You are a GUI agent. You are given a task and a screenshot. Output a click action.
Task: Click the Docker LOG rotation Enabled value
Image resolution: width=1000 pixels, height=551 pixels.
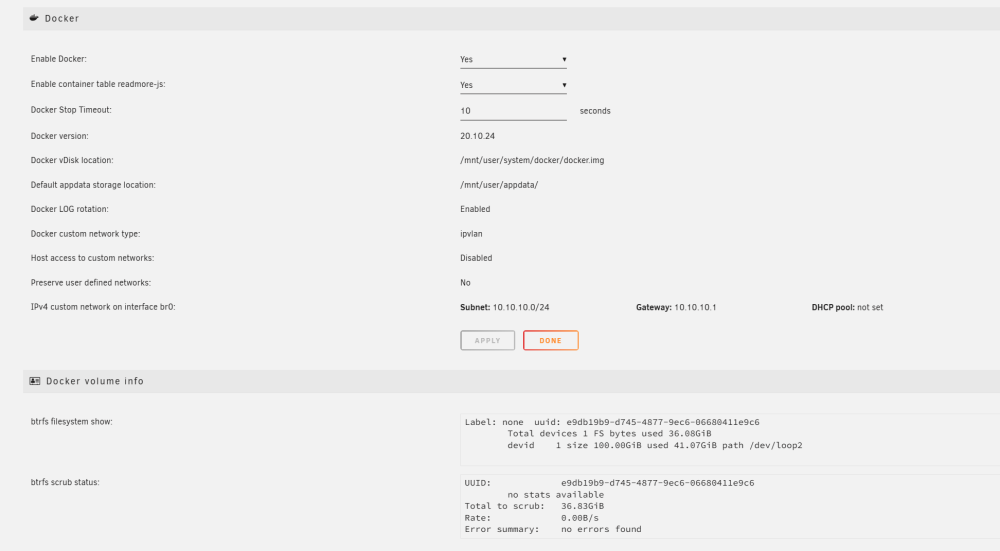pos(475,209)
